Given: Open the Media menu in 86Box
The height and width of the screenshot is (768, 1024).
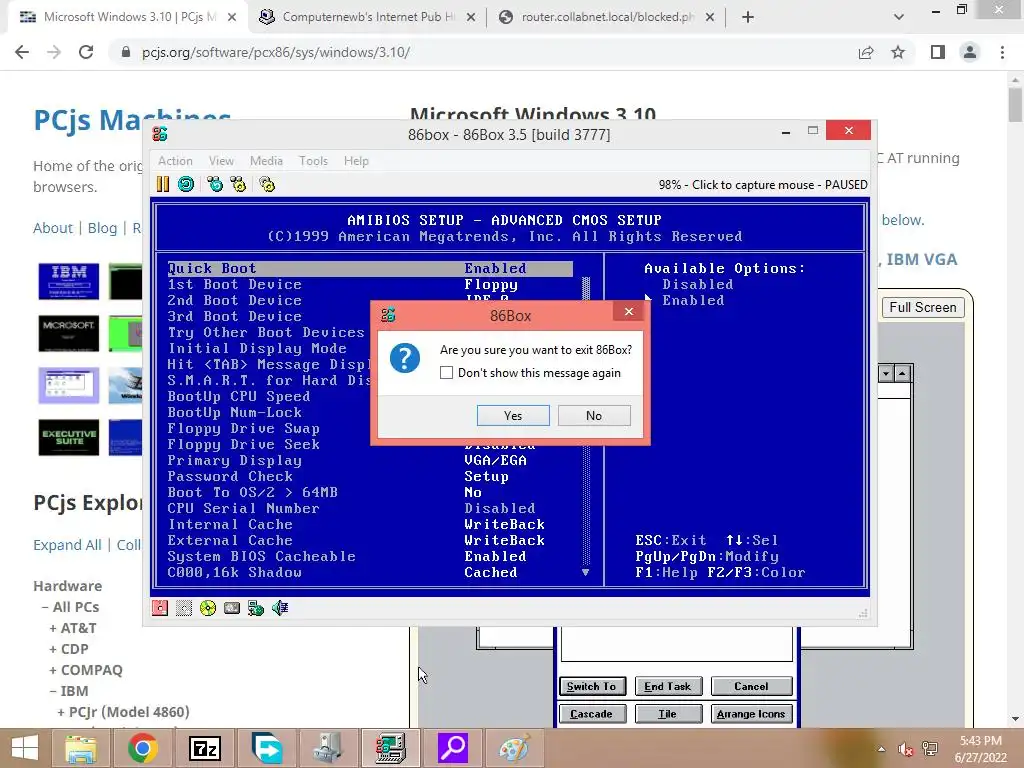Looking at the screenshot, I should pos(266,161).
